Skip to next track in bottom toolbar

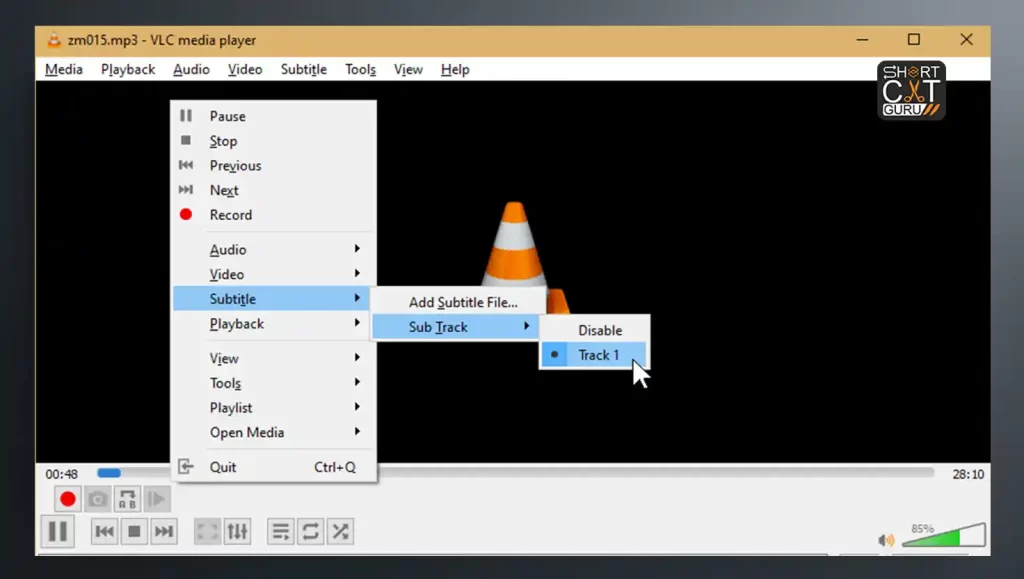tap(164, 531)
